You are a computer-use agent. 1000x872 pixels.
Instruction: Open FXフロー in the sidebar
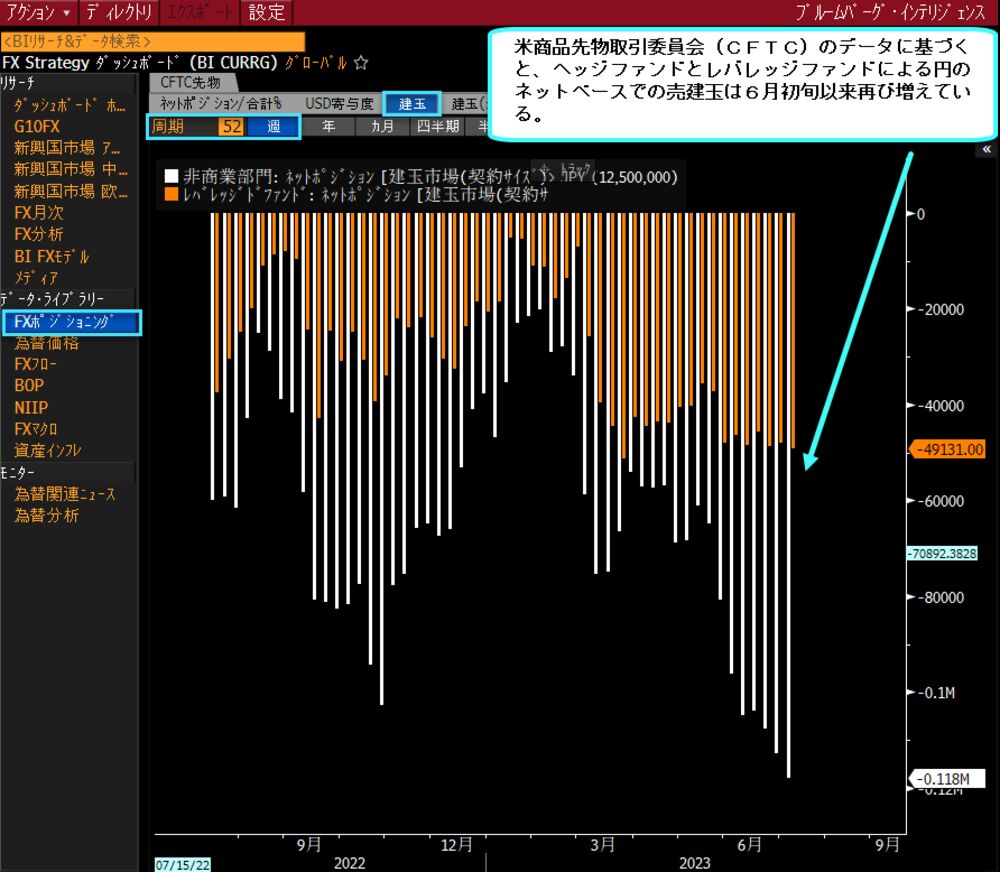pos(36,364)
